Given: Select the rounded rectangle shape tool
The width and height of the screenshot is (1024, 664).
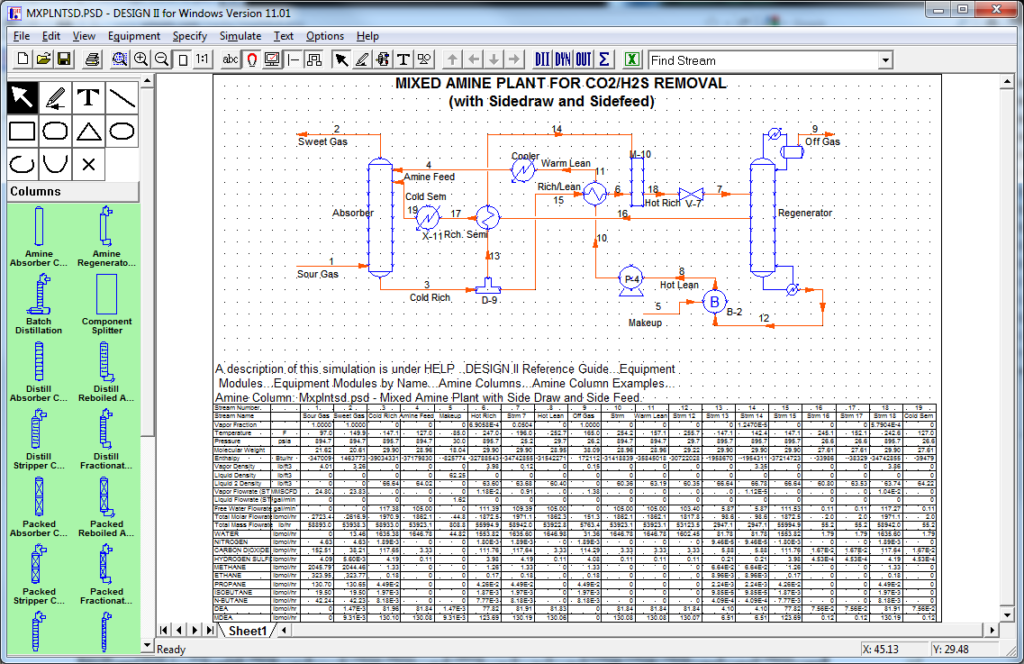Looking at the screenshot, I should point(56,131).
